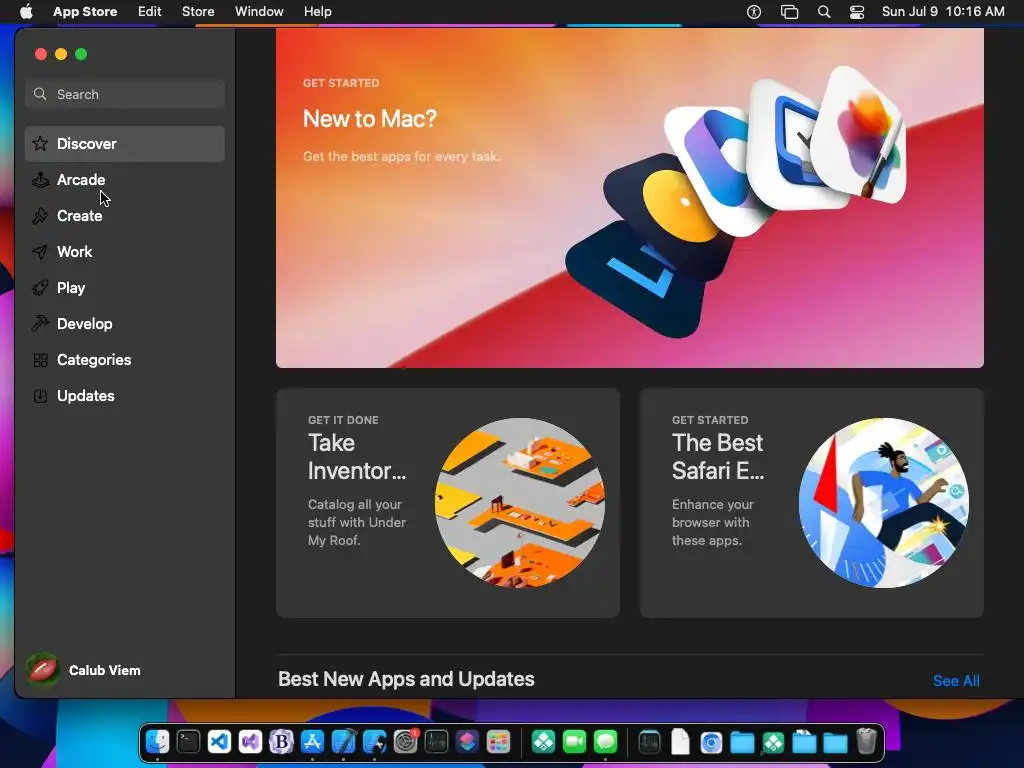The width and height of the screenshot is (1024, 768).
Task: Open Visual Studio Code from the Dock
Action: click(x=219, y=742)
